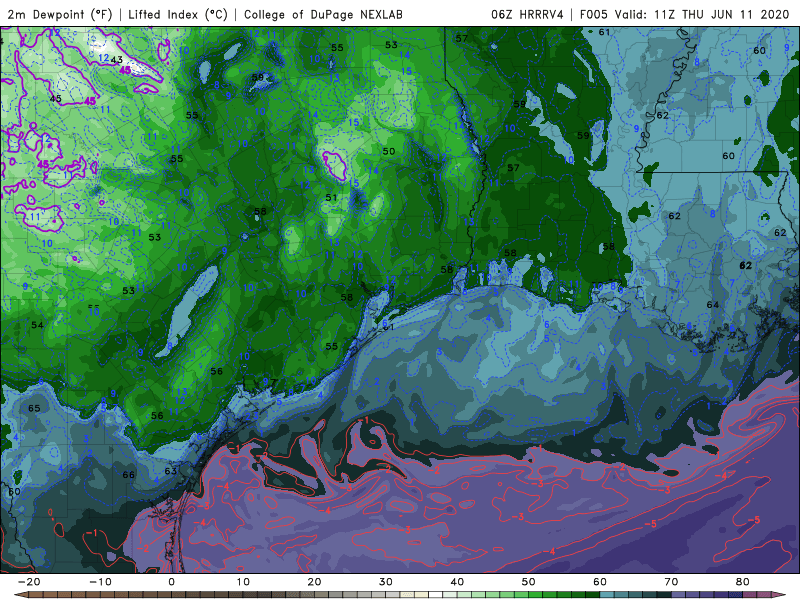
Task: Click the "54" dewpoint value on map
Action: 37,325
